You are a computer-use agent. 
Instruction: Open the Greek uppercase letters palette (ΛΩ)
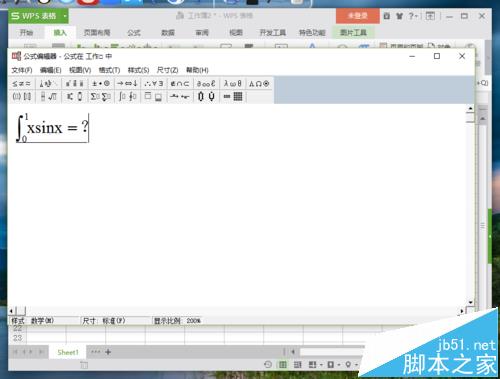[259, 84]
